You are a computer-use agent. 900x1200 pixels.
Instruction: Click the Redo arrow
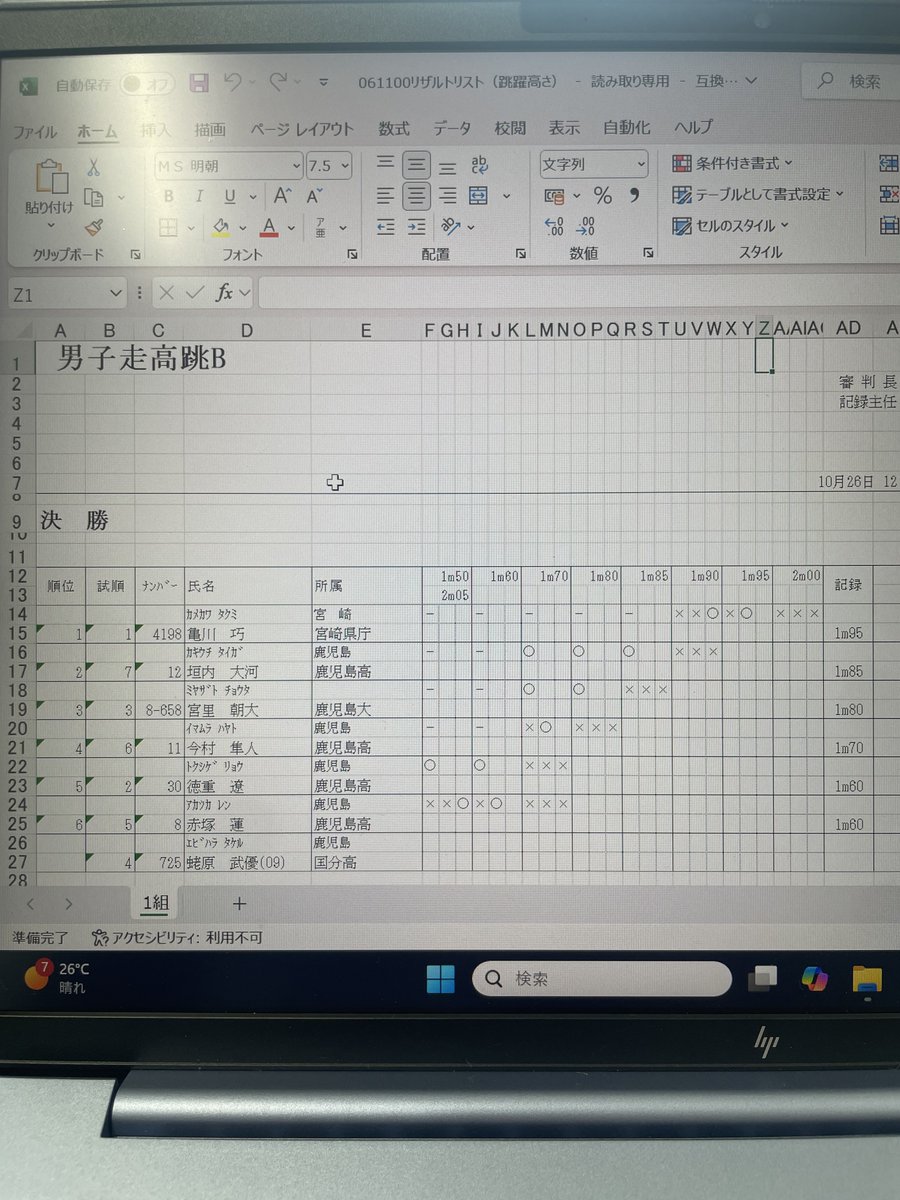click(279, 81)
